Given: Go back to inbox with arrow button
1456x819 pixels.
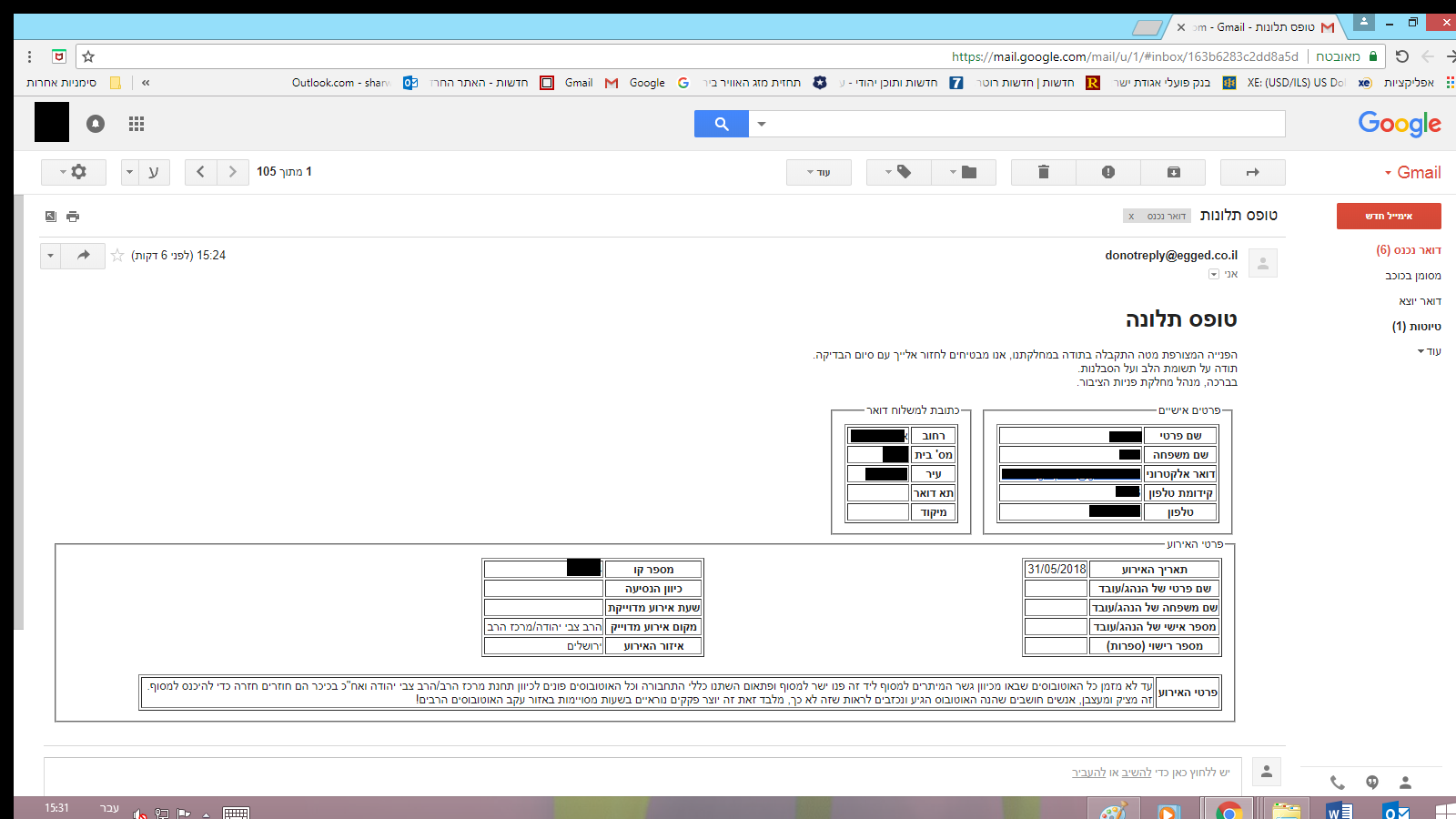Looking at the screenshot, I should tap(1253, 172).
